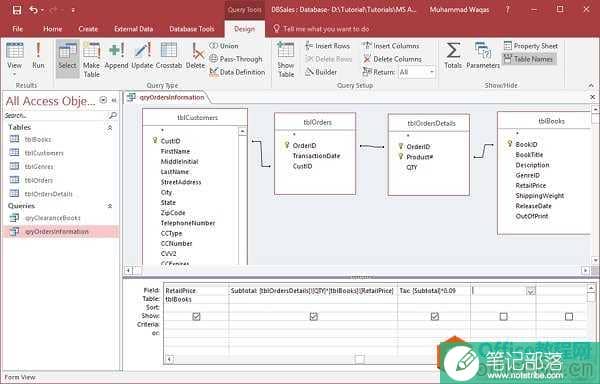This screenshot has height=384, width=600.
Task: Choose the Delete query type
Action: (196, 56)
